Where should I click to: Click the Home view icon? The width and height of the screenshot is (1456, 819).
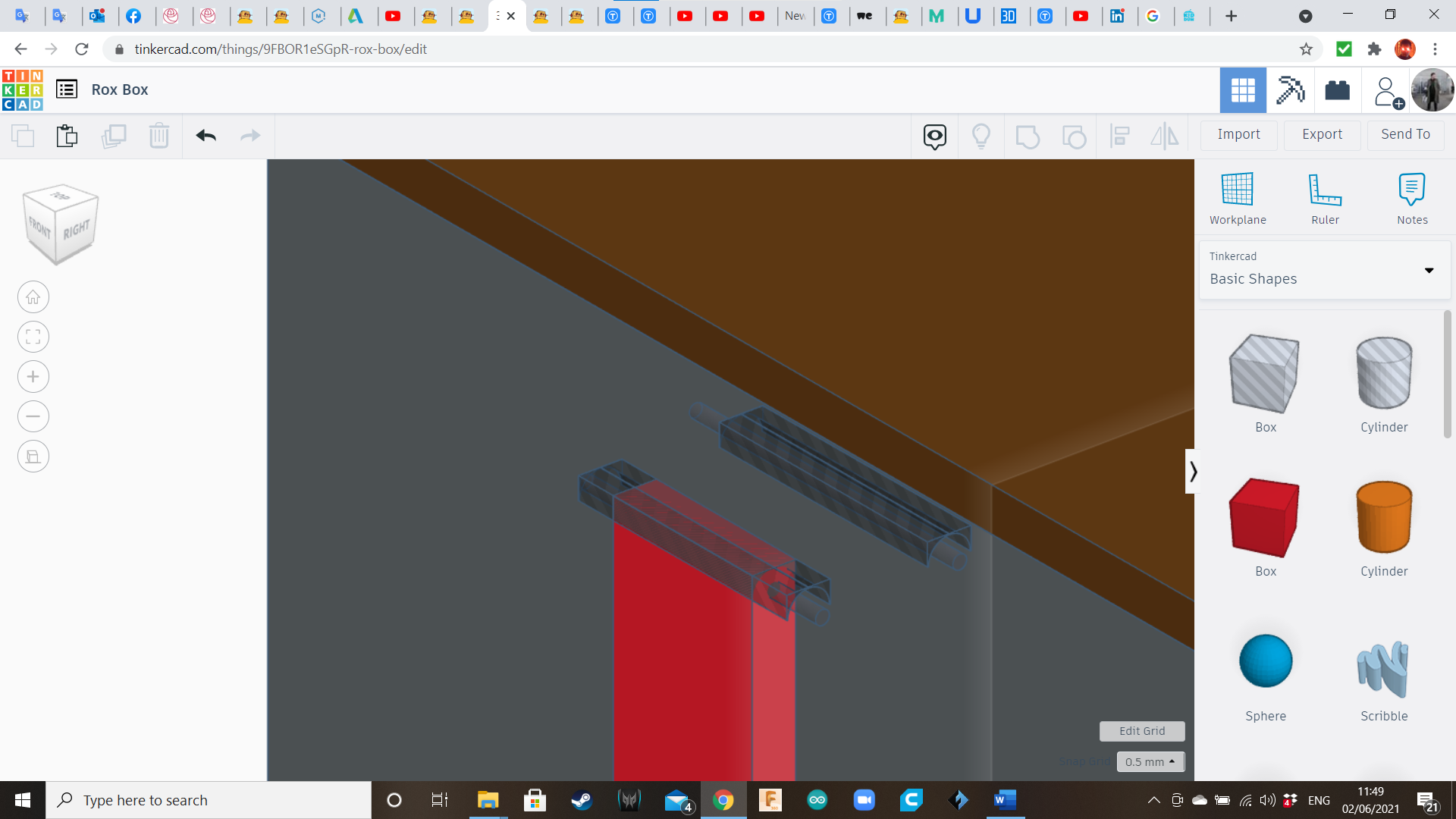pos(33,297)
